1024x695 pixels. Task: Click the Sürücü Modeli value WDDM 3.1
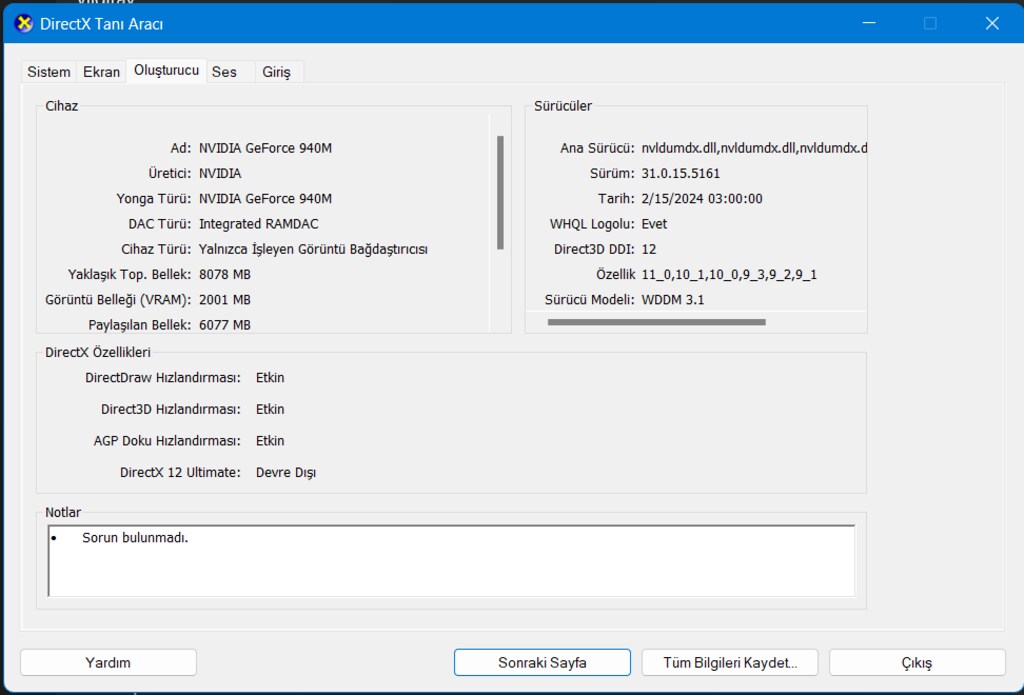673,300
